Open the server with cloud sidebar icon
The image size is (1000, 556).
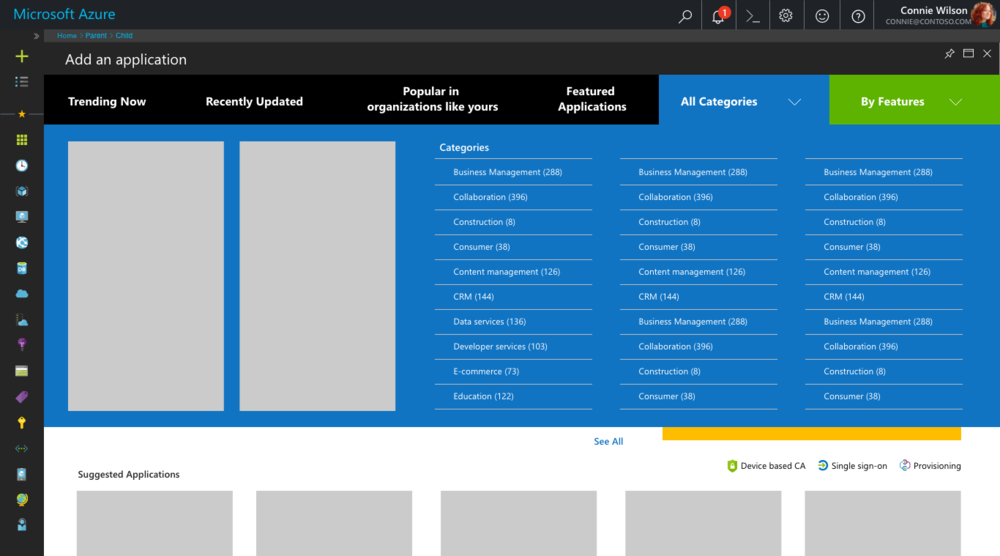(x=22, y=320)
